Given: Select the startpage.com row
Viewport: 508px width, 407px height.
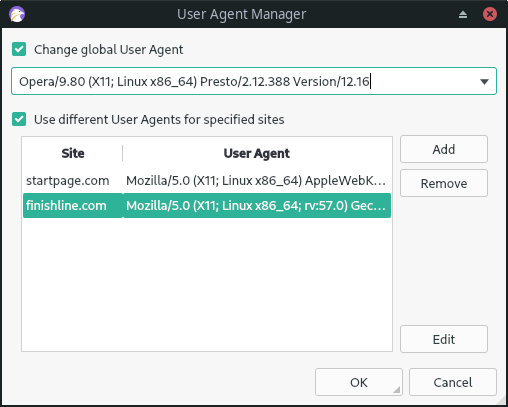Looking at the screenshot, I should (207, 181).
